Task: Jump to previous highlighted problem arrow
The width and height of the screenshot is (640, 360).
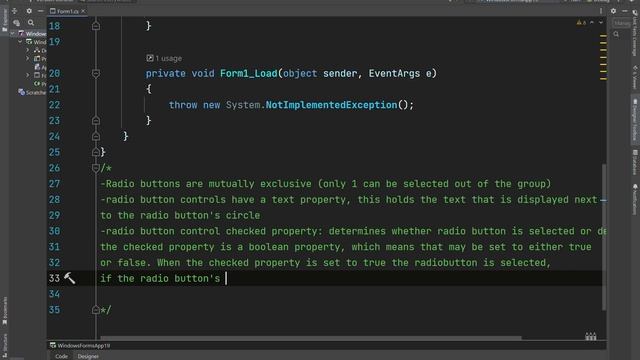Action: coord(592,23)
